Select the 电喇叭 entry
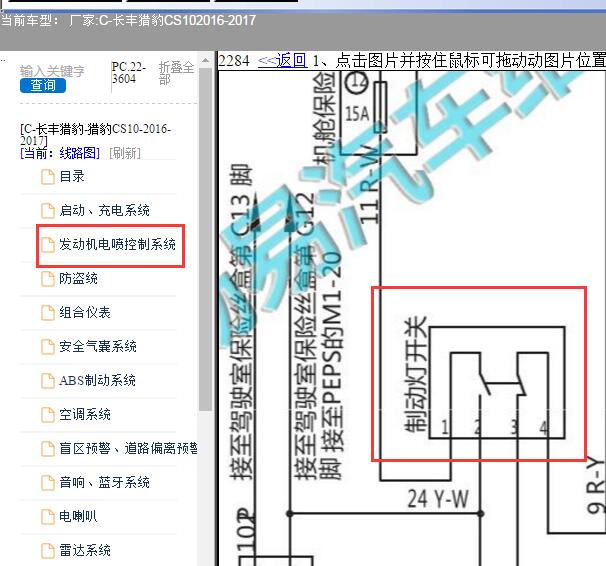Image resolution: width=606 pixels, height=566 pixels. [x=78, y=517]
